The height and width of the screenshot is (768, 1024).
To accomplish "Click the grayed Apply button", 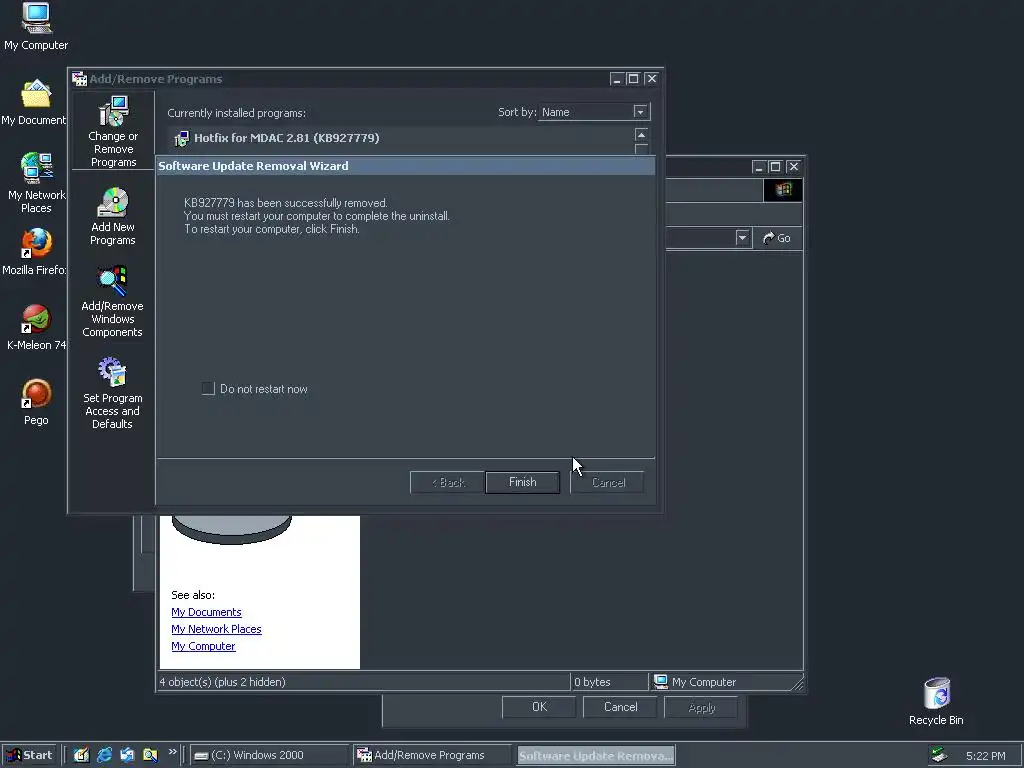I will click(x=701, y=707).
